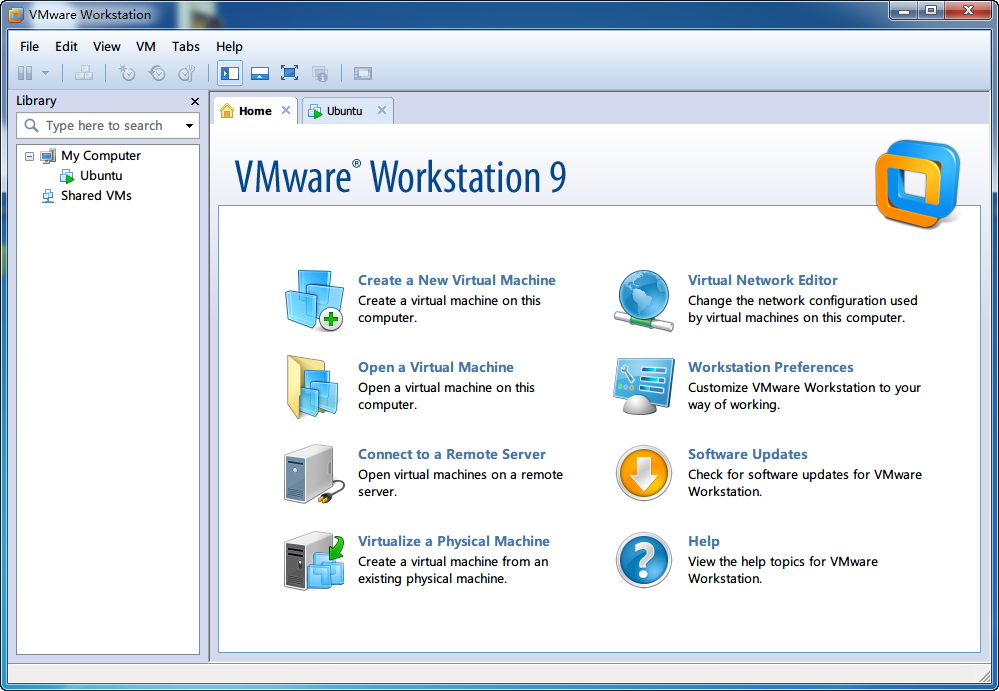Close the Ubuntu tab

[x=382, y=110]
